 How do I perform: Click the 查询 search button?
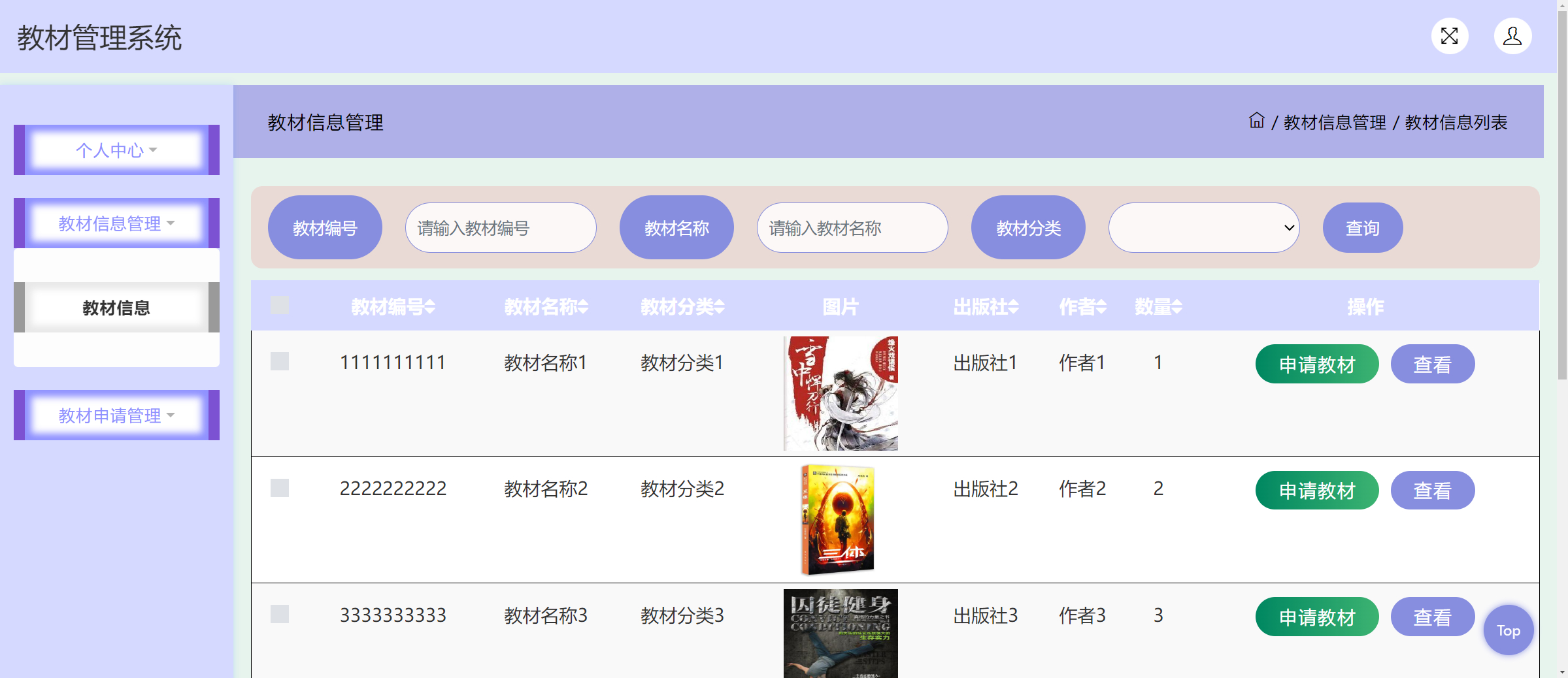pyautogui.click(x=1361, y=227)
